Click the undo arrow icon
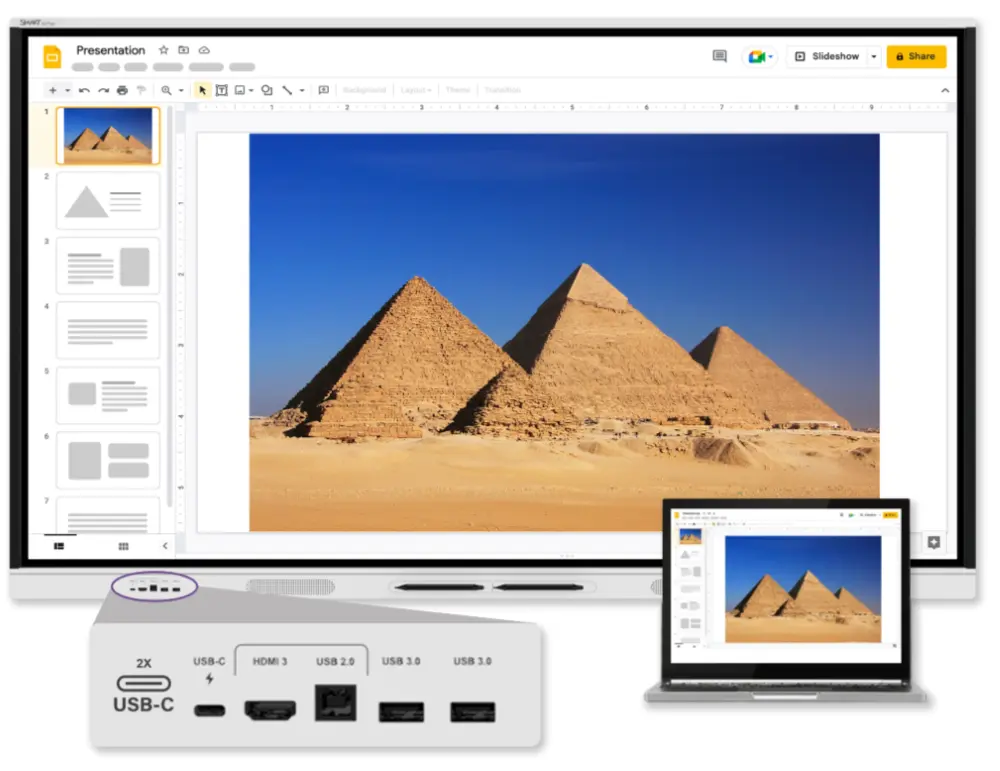This screenshot has height=771, width=1000. click(x=84, y=91)
